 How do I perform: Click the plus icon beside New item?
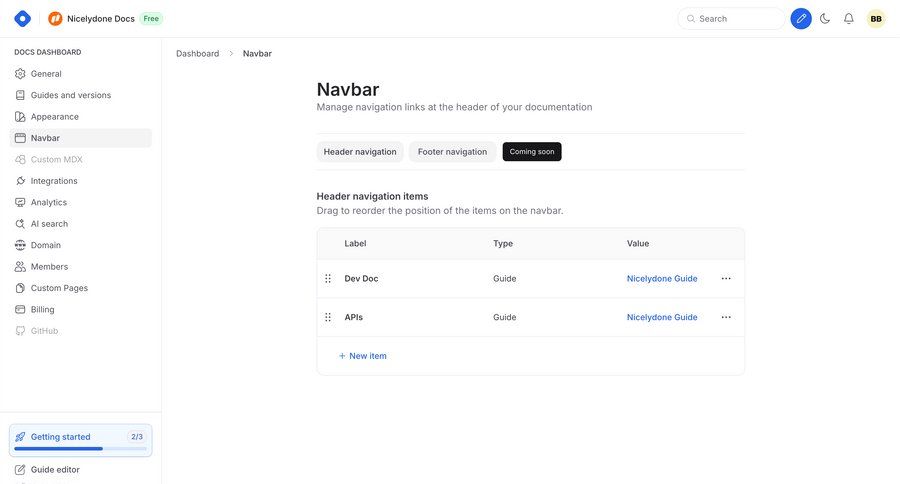click(x=342, y=356)
